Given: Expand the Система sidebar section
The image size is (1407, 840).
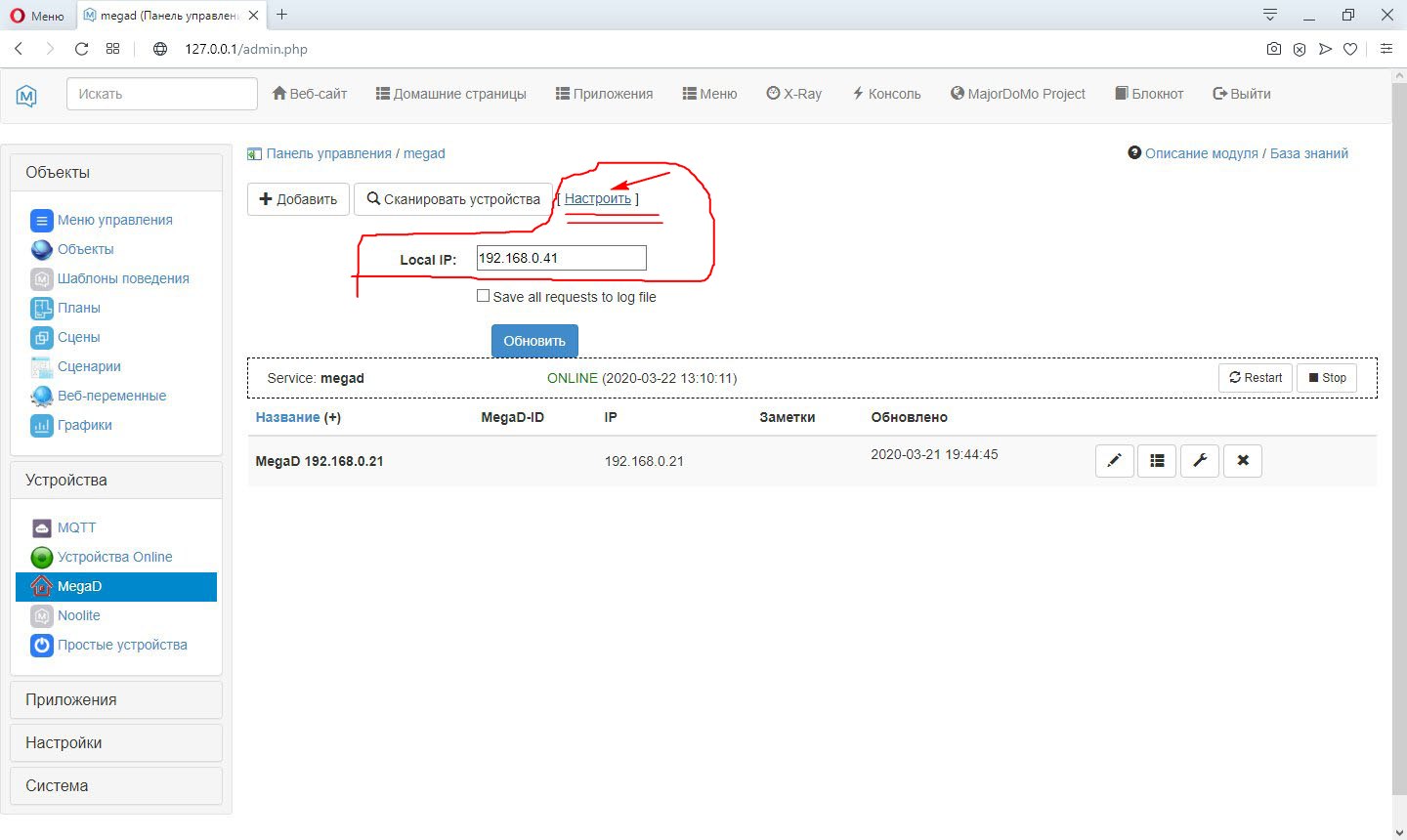Looking at the screenshot, I should pos(116,785).
